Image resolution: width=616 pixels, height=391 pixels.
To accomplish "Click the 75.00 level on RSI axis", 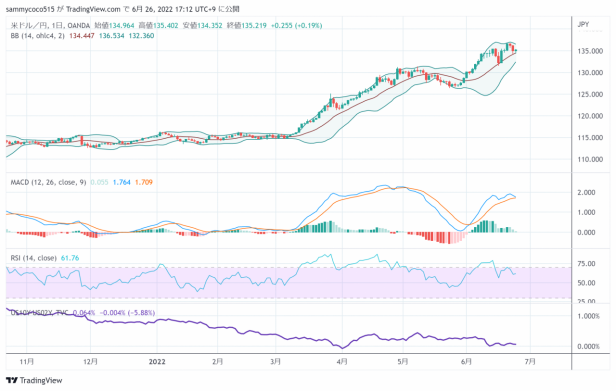I will click(x=586, y=264).
